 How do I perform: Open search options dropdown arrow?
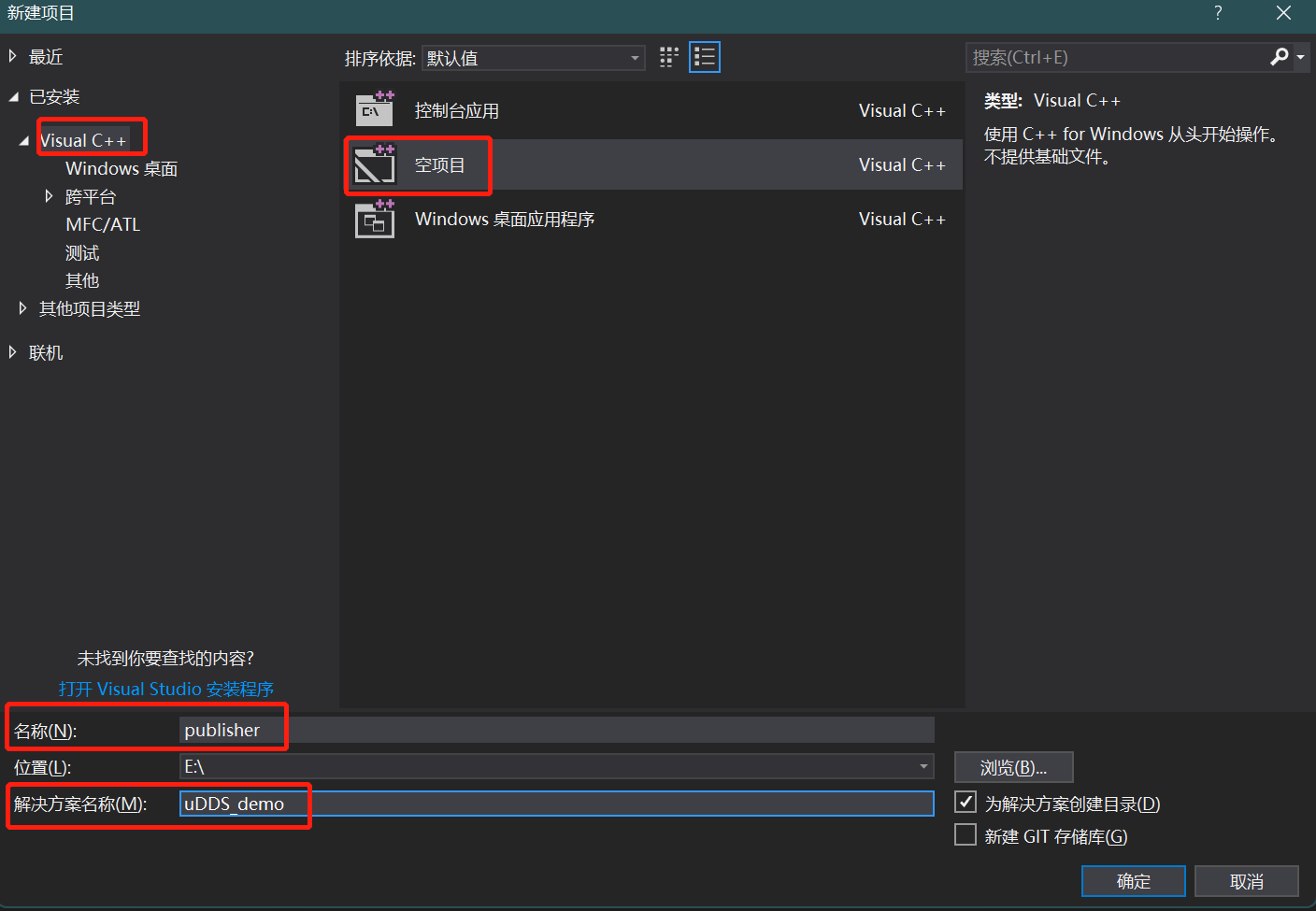(1300, 58)
